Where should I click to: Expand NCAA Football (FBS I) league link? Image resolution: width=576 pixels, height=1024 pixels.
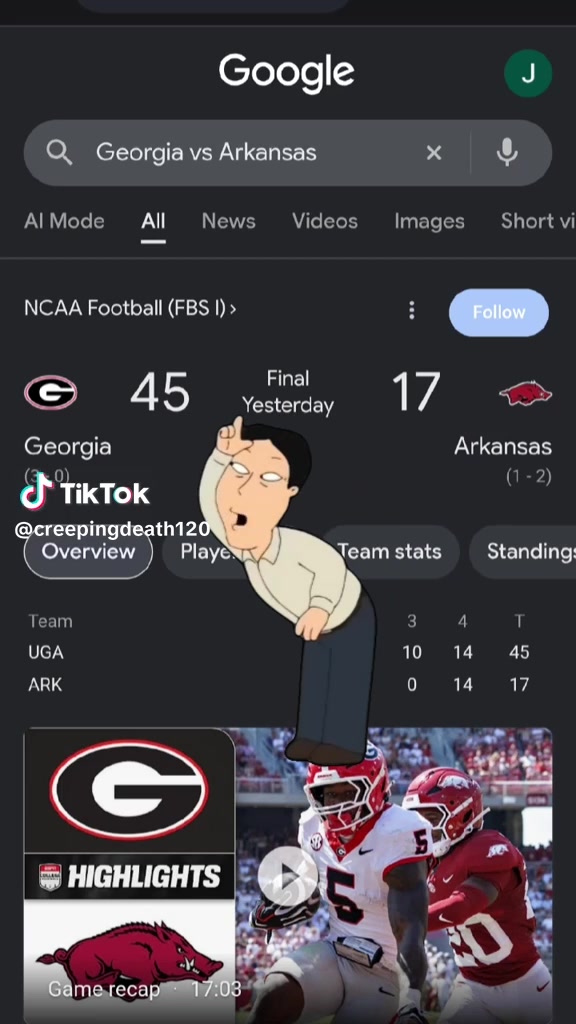(130, 308)
